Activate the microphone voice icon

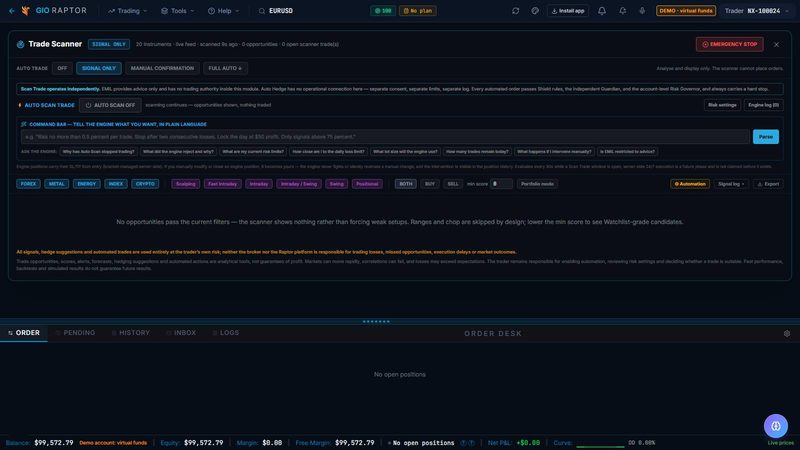(x=642, y=11)
